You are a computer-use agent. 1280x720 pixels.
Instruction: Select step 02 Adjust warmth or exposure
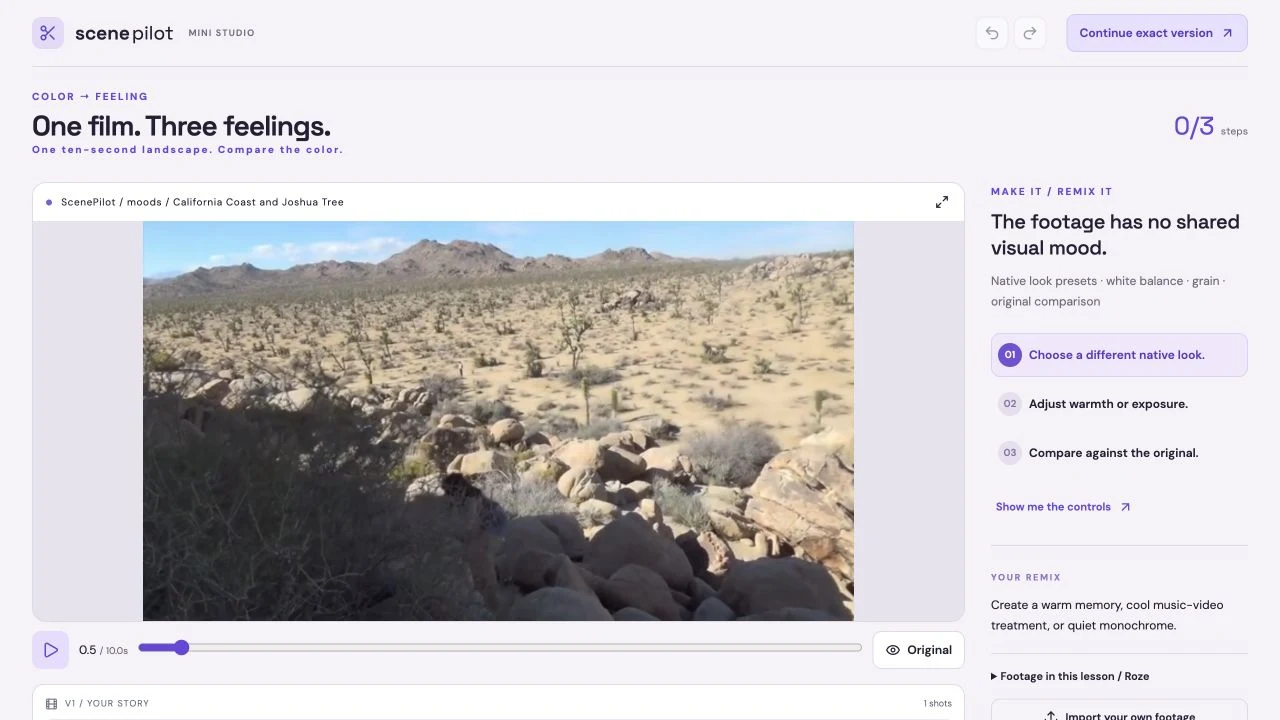click(x=1119, y=404)
